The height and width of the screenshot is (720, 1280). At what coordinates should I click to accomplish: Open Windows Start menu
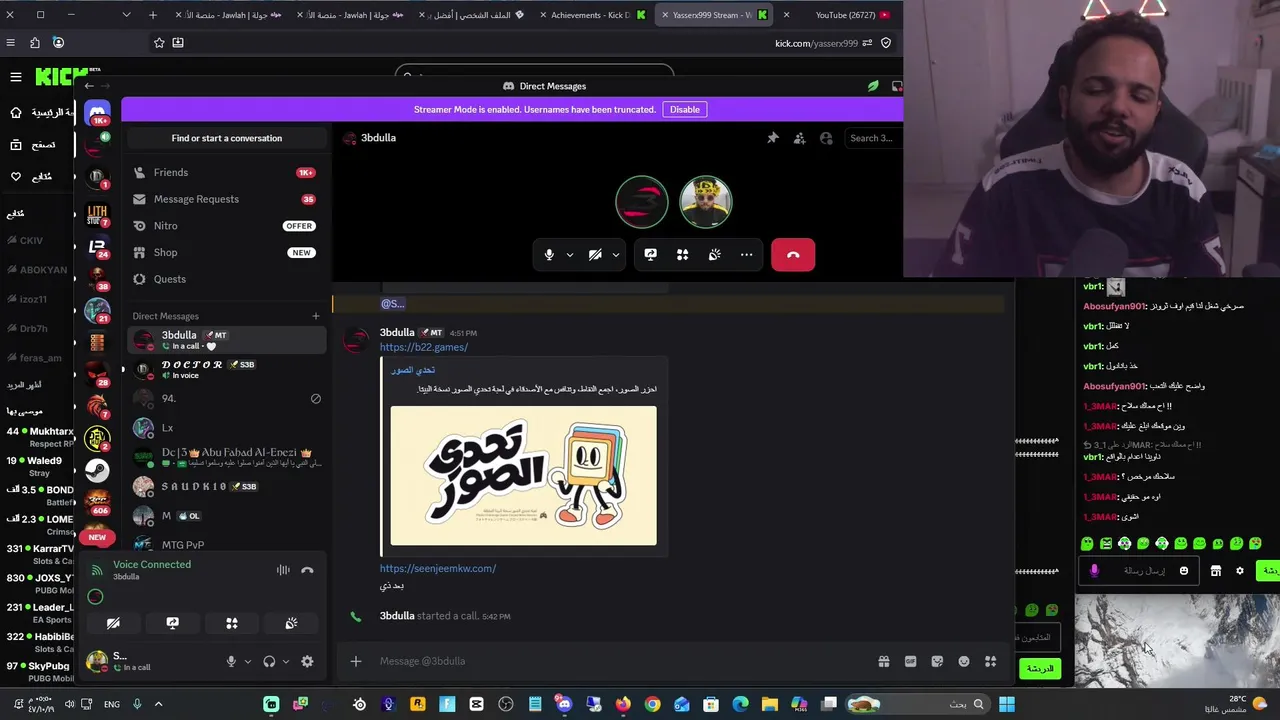[1007, 704]
